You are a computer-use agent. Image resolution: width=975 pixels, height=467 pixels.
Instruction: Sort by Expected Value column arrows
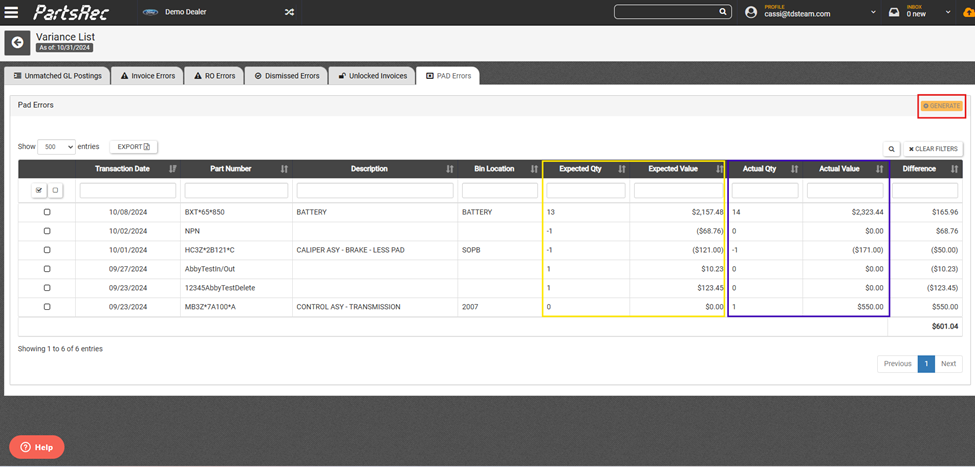click(718, 169)
